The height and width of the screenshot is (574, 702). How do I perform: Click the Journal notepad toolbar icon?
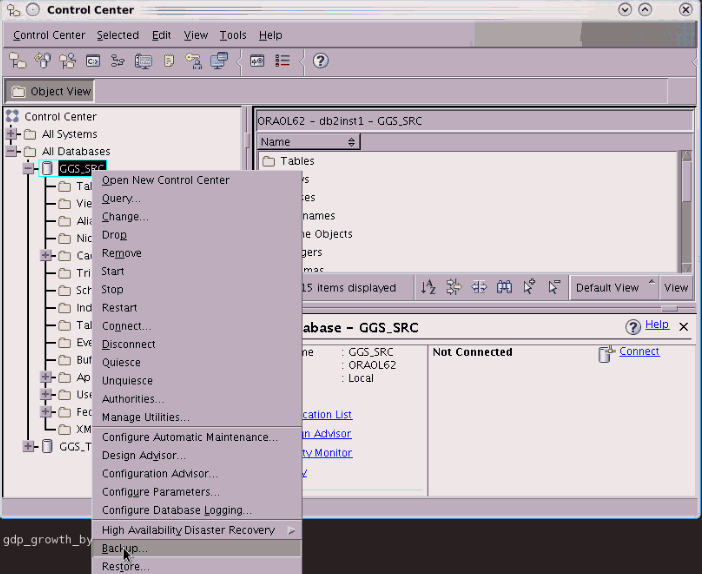169,61
